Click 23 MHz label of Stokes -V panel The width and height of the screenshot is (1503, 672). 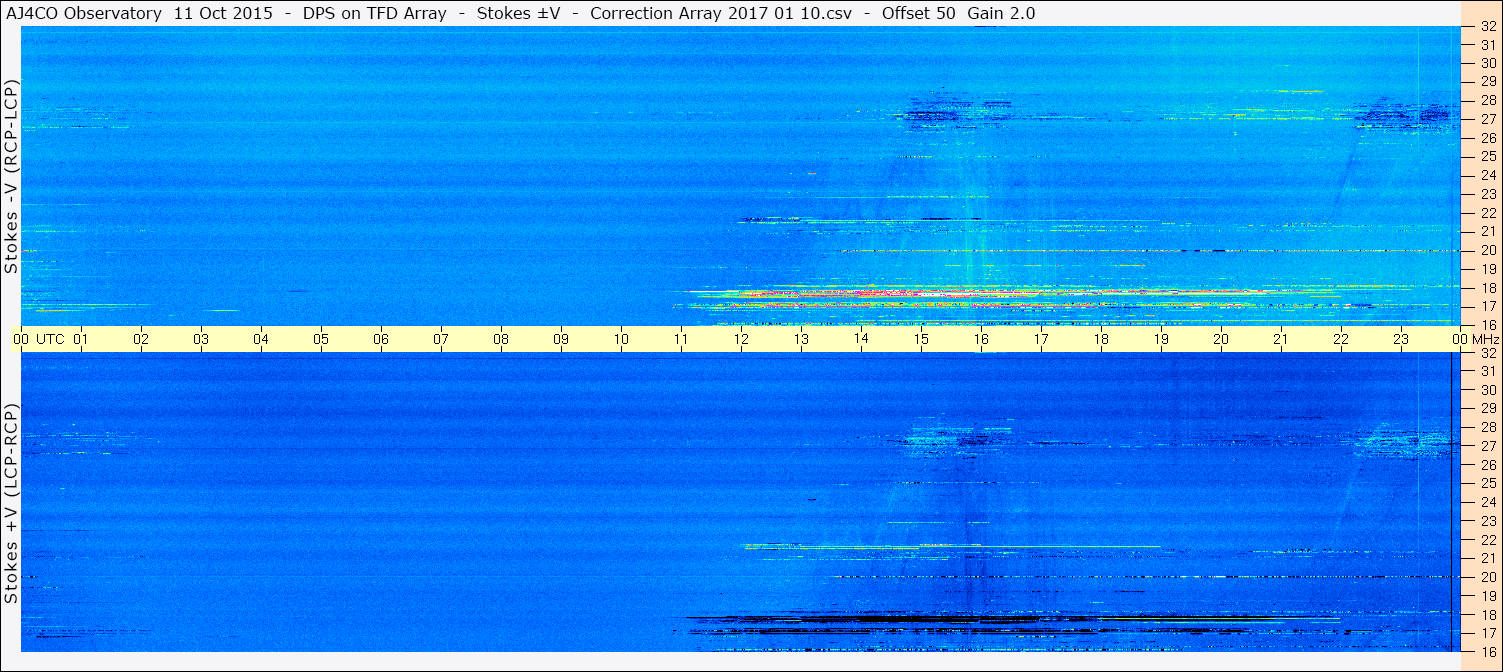1488,194
